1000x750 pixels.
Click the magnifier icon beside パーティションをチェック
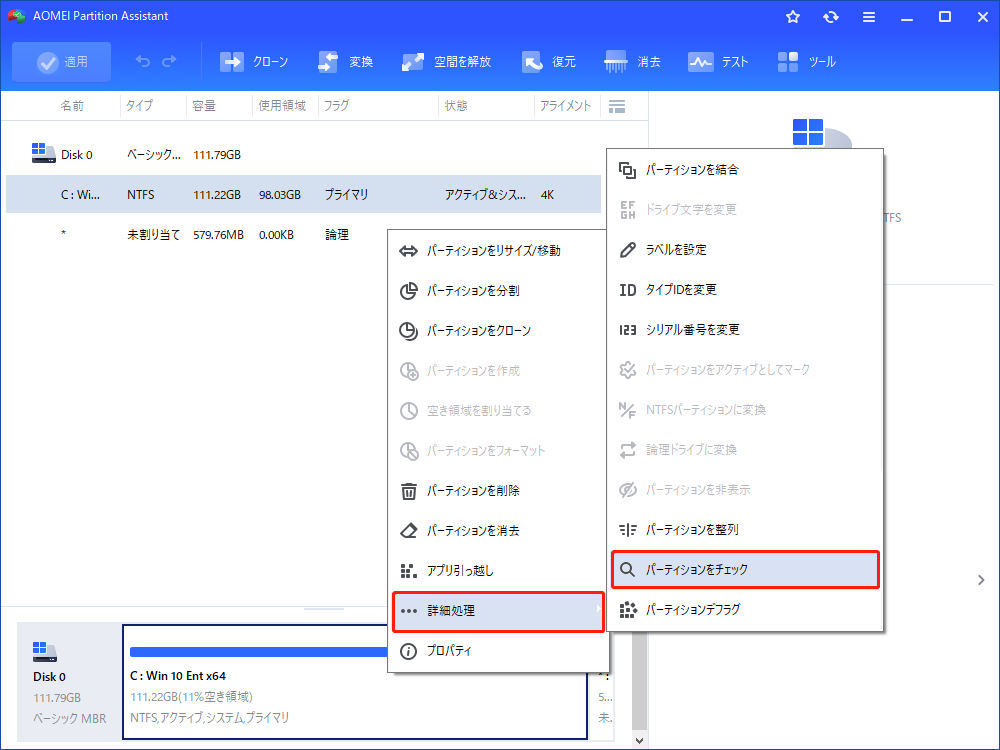click(x=628, y=570)
